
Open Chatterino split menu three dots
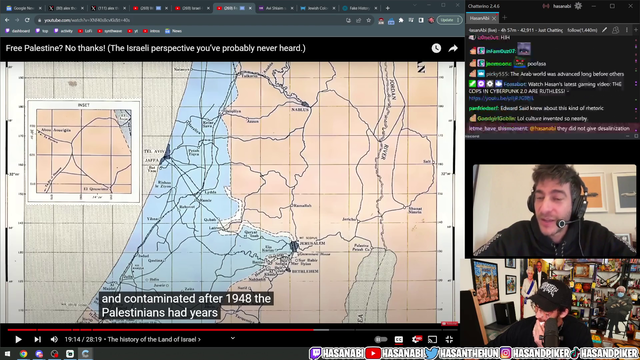(x=627, y=30)
